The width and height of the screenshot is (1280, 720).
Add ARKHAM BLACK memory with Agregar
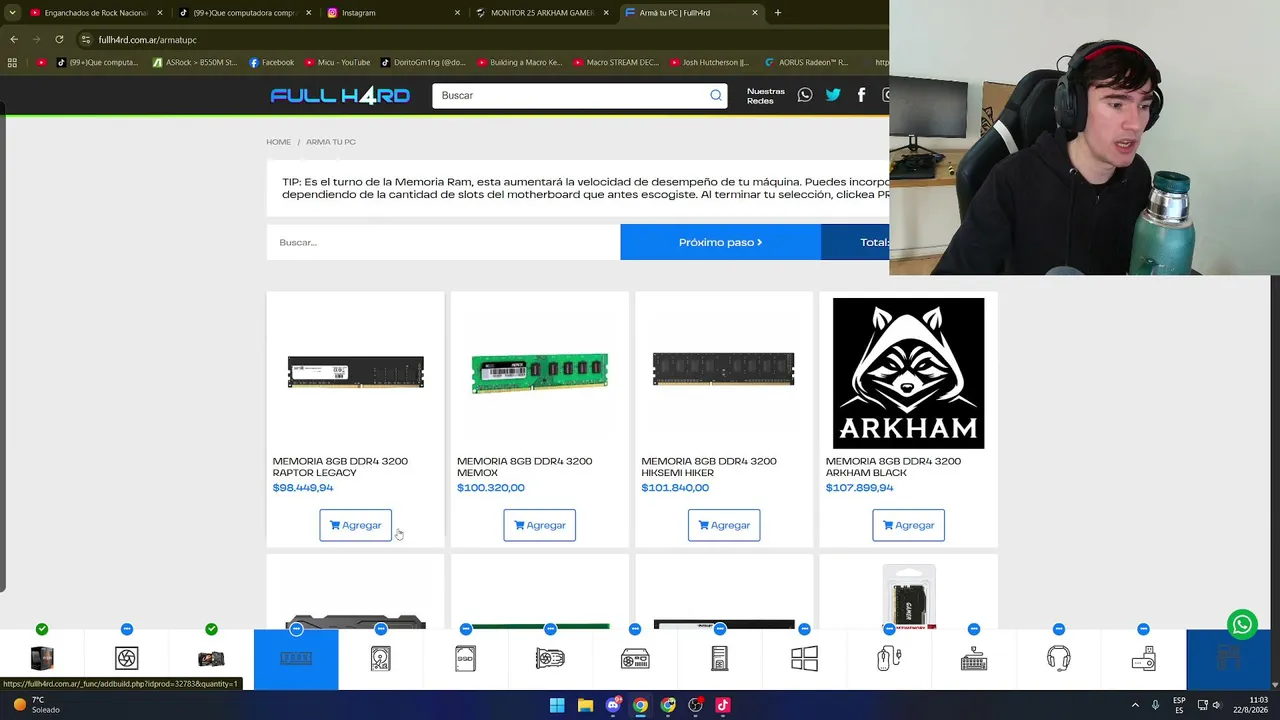click(908, 525)
